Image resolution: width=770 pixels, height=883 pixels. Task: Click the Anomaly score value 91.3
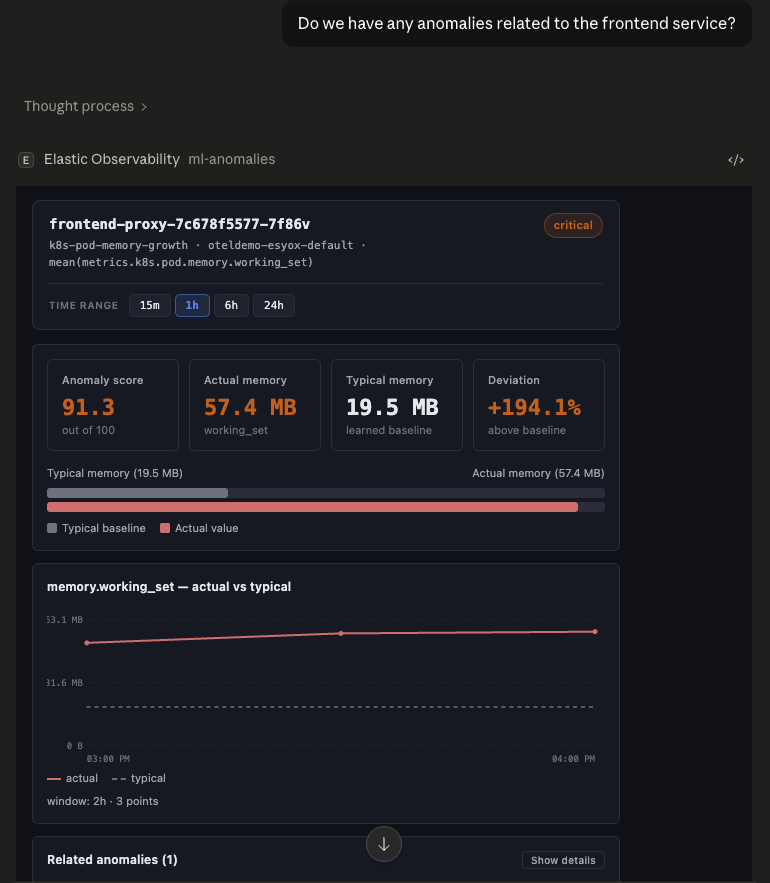click(88, 407)
